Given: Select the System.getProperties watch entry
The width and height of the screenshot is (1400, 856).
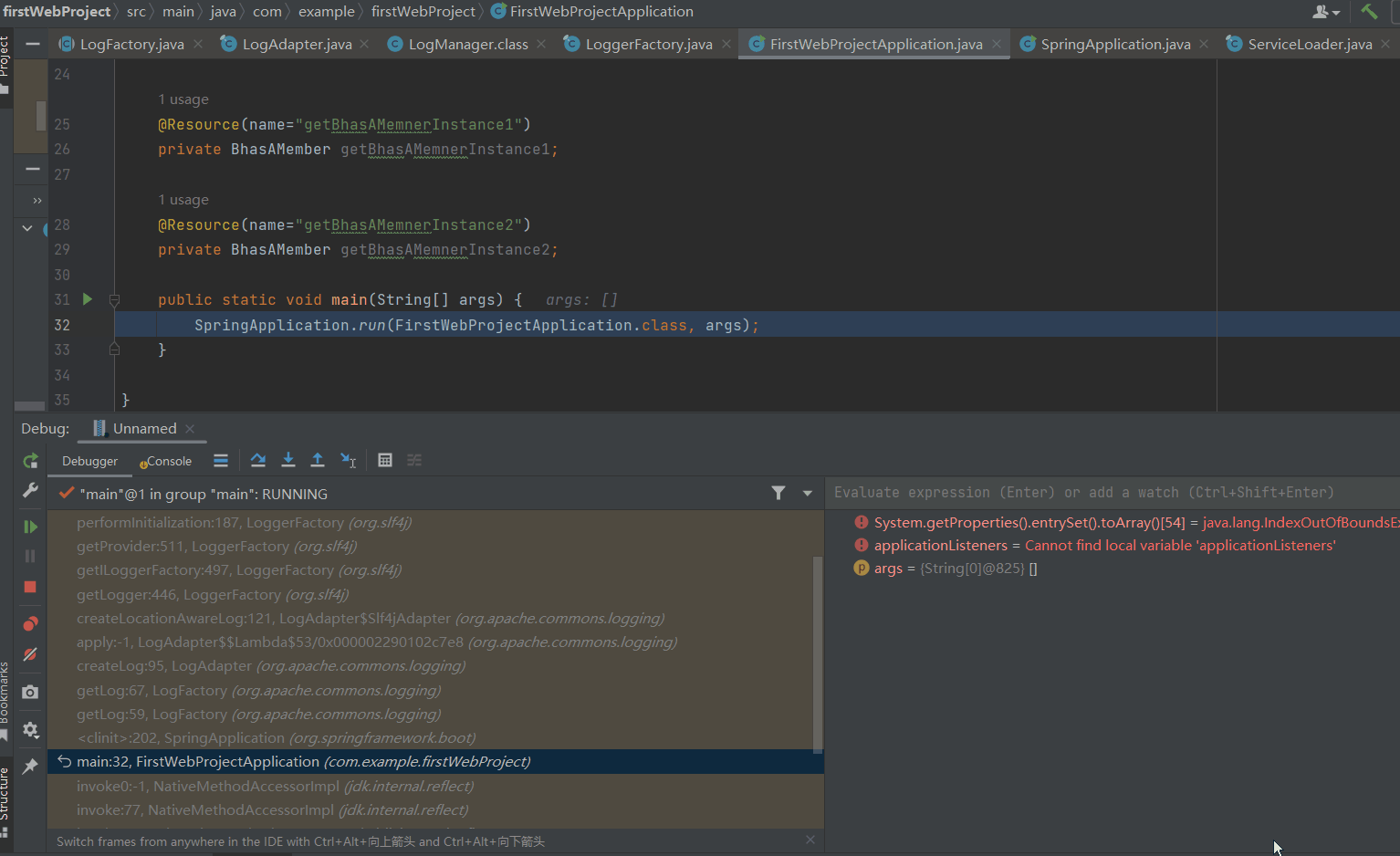Looking at the screenshot, I should tap(1113, 522).
